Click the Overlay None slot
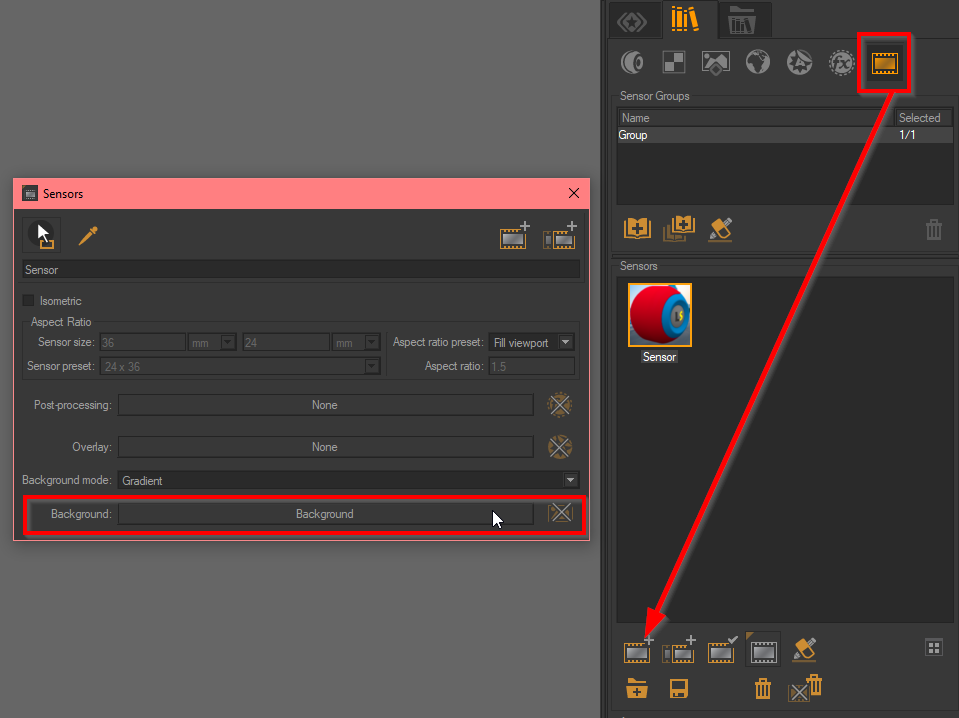The width and height of the screenshot is (959, 718). pyautogui.click(x=325, y=447)
